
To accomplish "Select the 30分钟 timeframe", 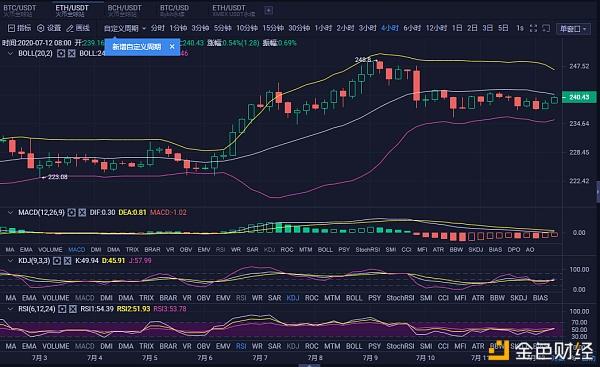I will [x=299, y=28].
